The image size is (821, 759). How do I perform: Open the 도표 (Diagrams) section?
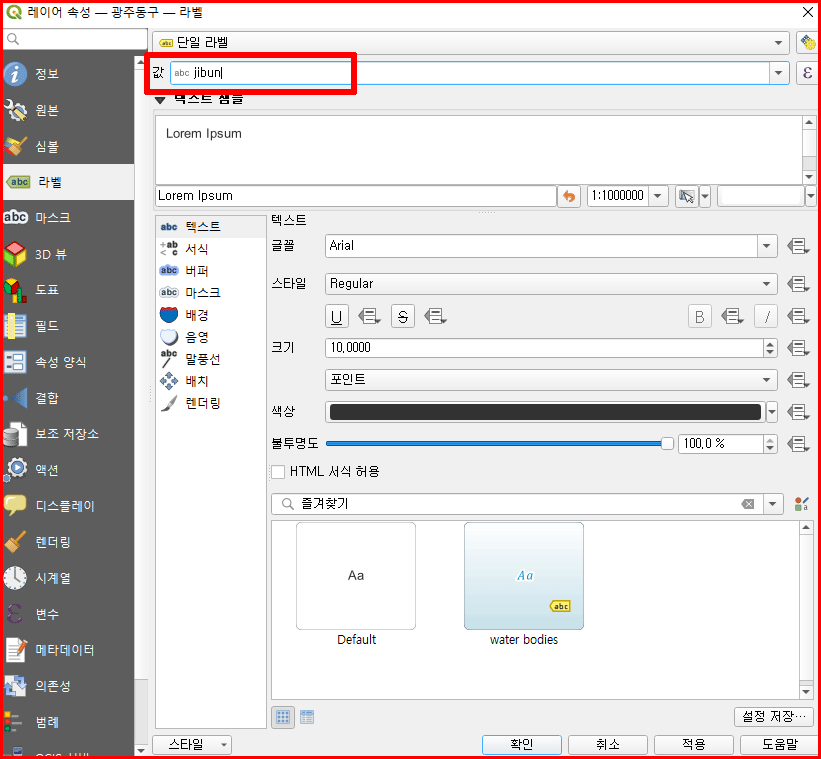coord(68,290)
